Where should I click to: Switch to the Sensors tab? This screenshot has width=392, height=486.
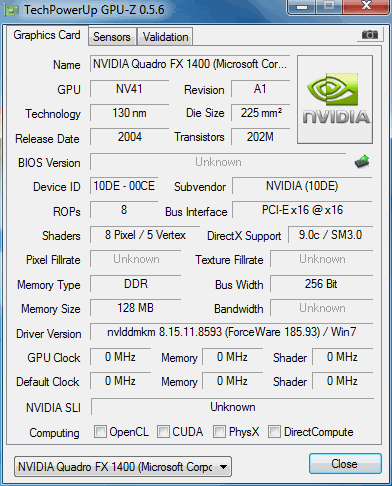[112, 37]
